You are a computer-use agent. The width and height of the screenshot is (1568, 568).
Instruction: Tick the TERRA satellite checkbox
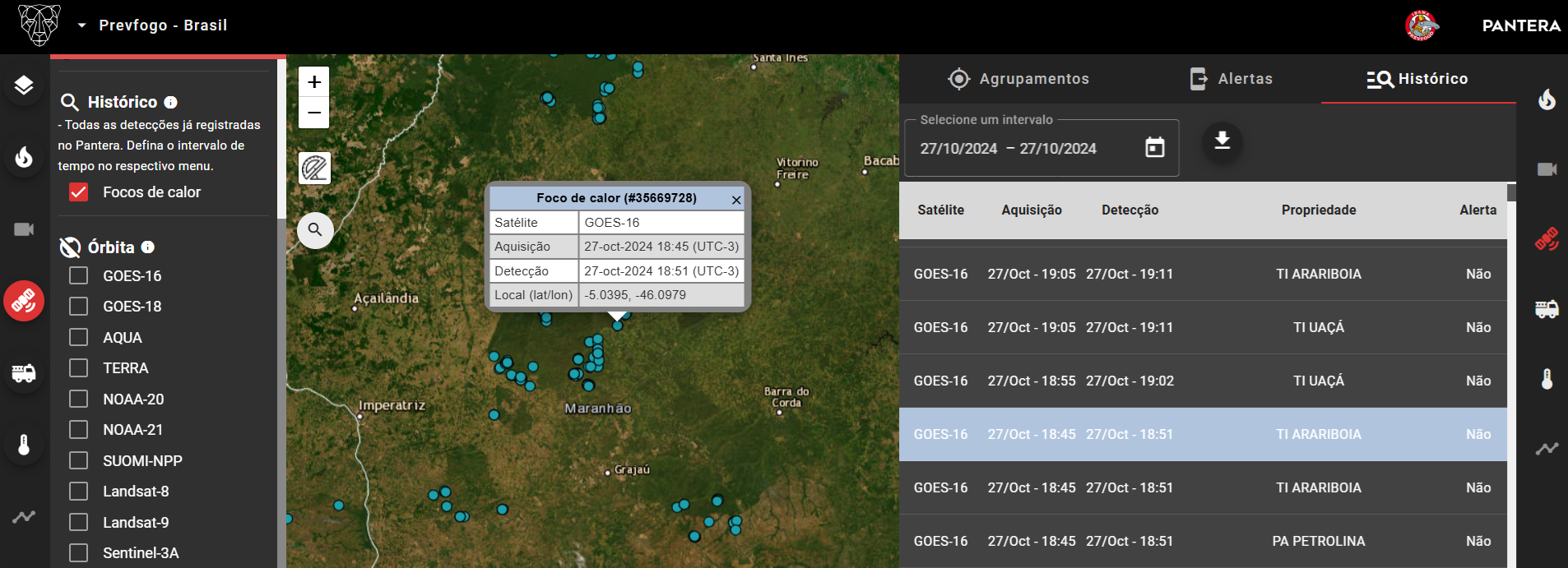79,367
